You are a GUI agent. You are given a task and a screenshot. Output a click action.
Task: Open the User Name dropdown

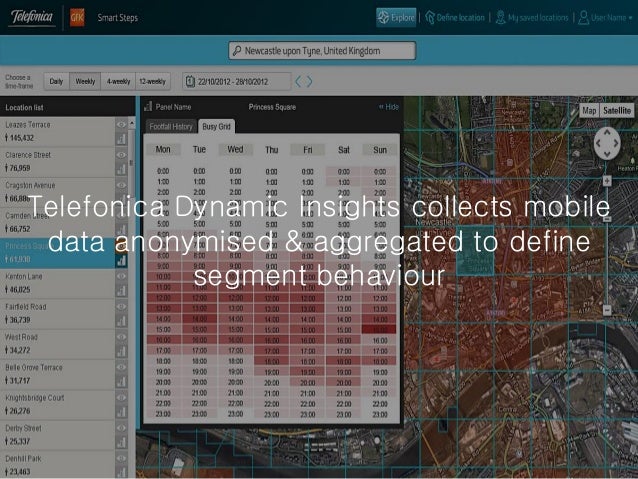point(605,18)
